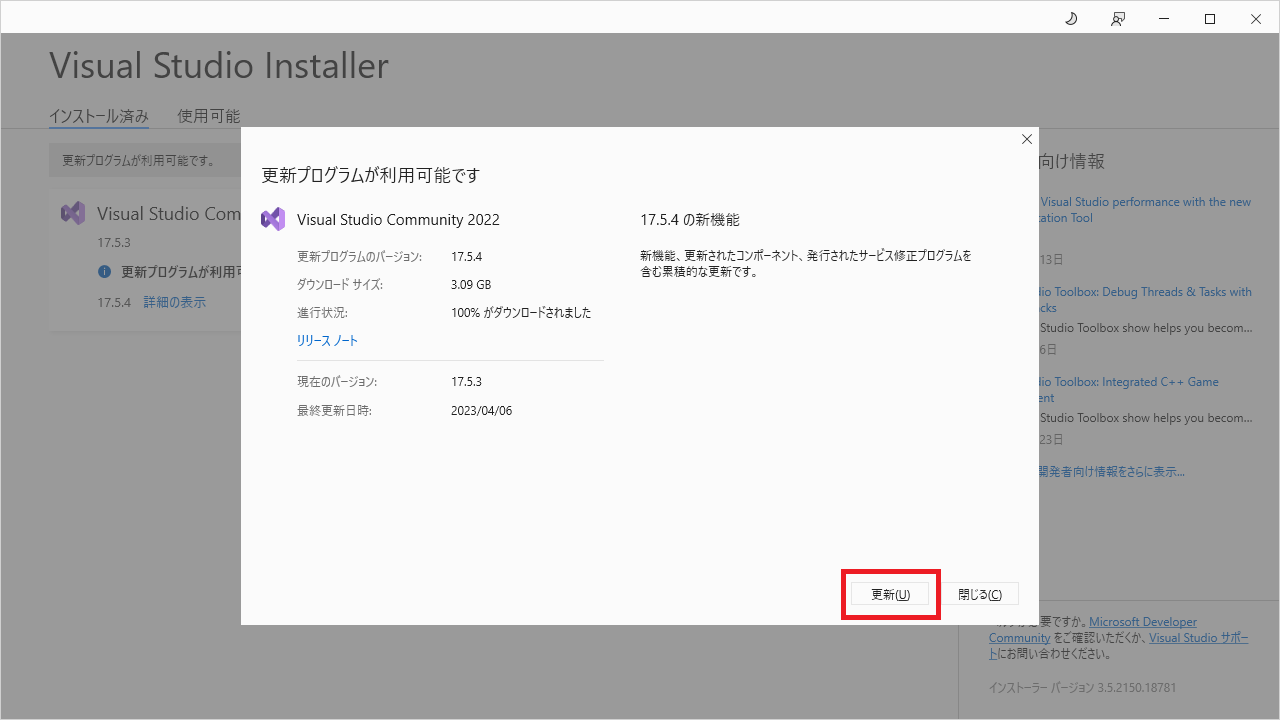Image resolution: width=1280 pixels, height=720 pixels.
Task: Click 開発者向け情報をさらに表示 link
Action: [x=1110, y=470]
